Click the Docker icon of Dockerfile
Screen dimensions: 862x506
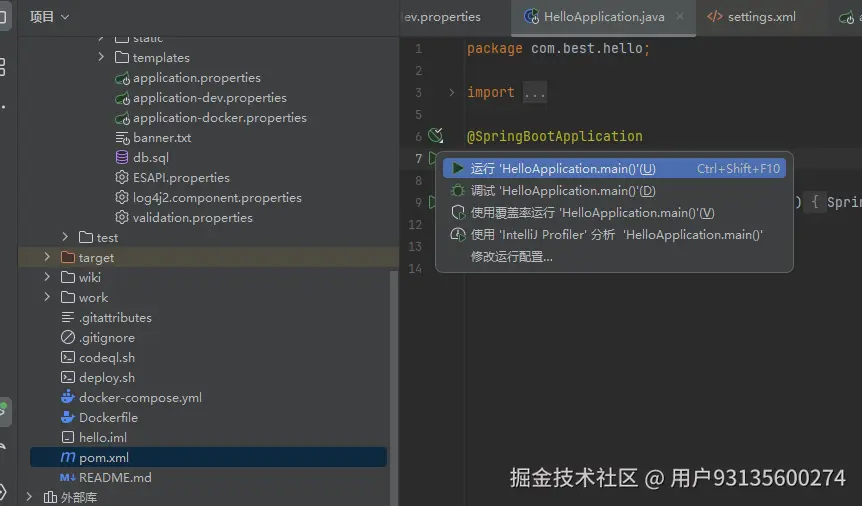68,417
